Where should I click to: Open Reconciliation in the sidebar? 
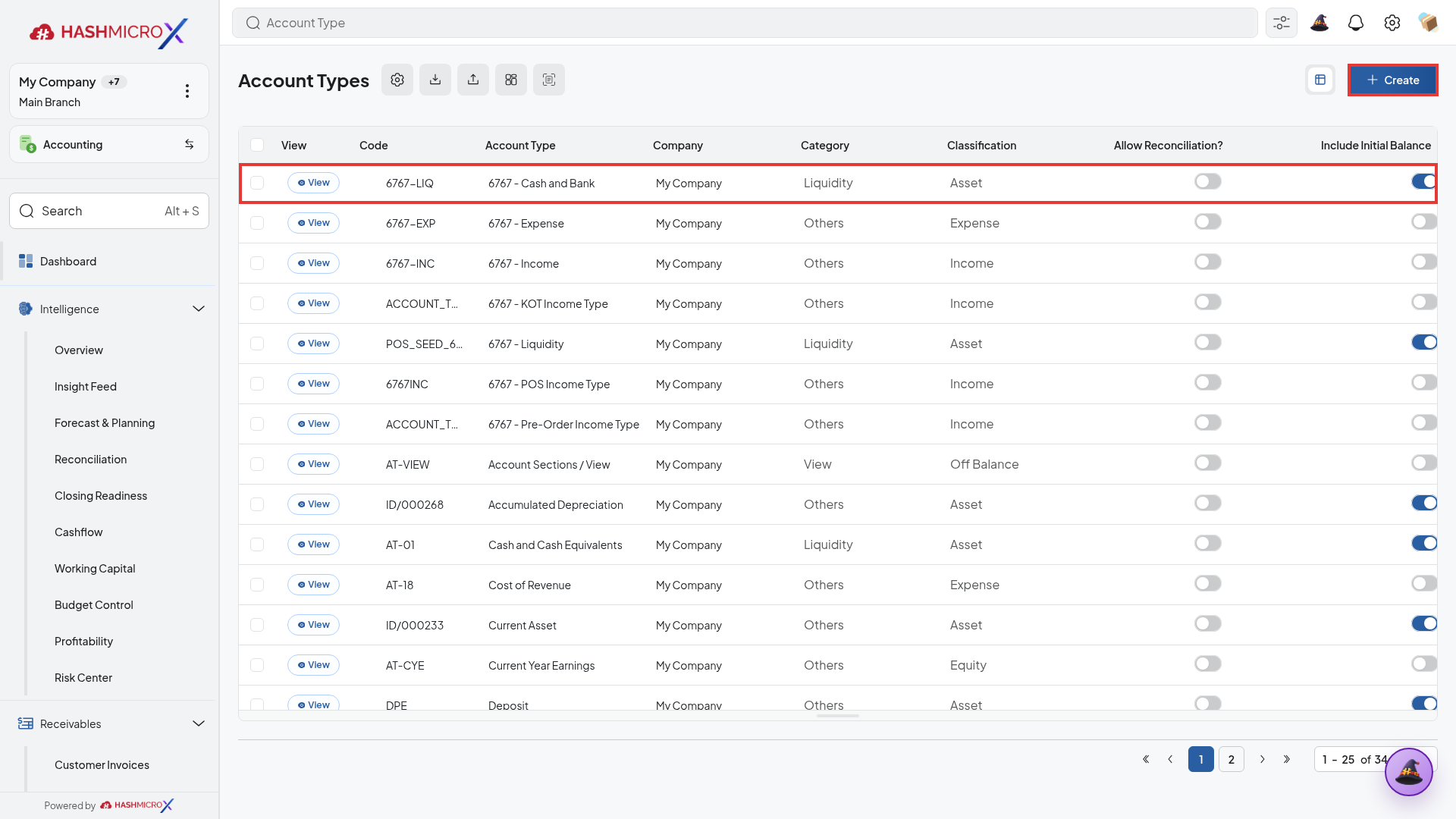coord(91,460)
